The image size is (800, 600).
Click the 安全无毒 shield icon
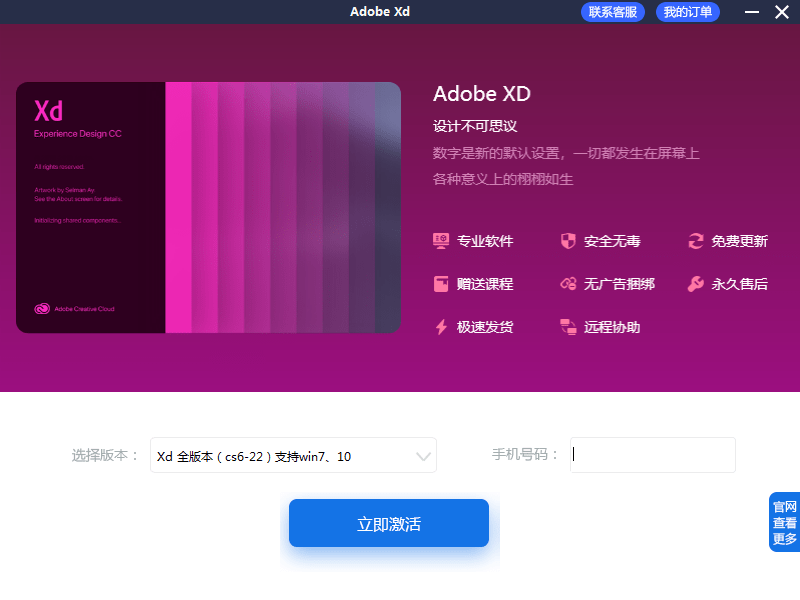click(568, 241)
